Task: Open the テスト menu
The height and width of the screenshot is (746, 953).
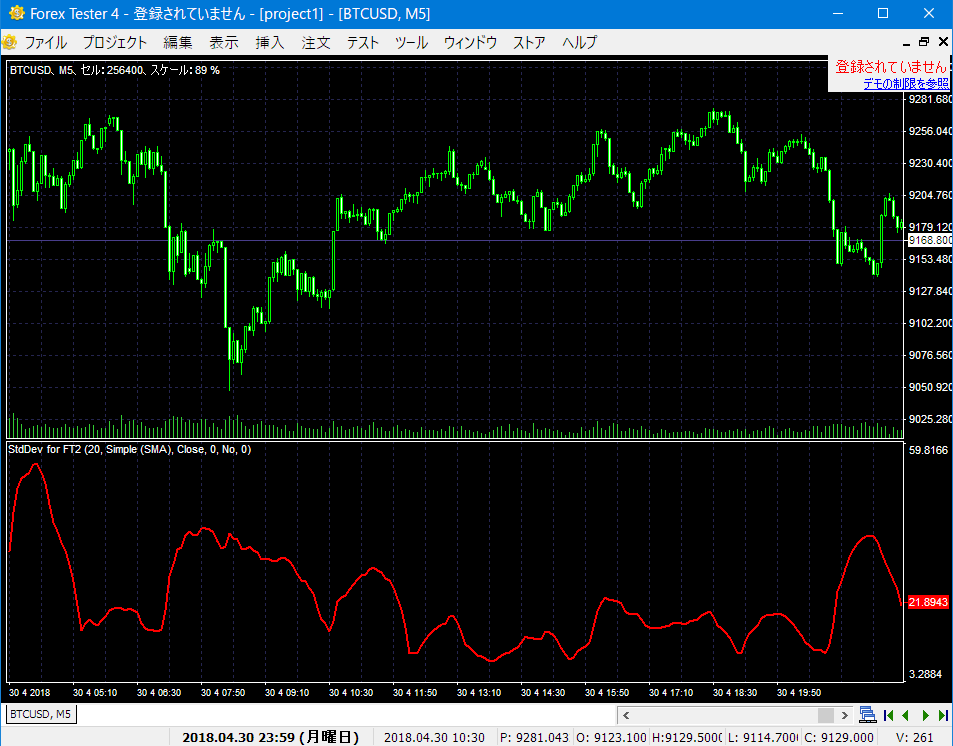Action: (x=363, y=43)
